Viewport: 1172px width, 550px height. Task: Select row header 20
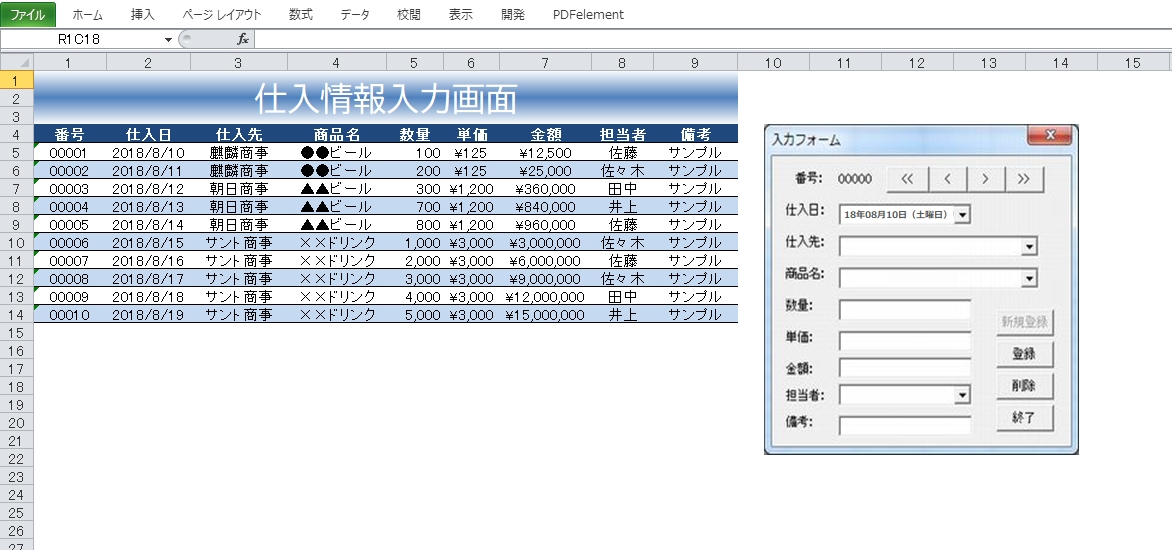pyautogui.click(x=16, y=423)
